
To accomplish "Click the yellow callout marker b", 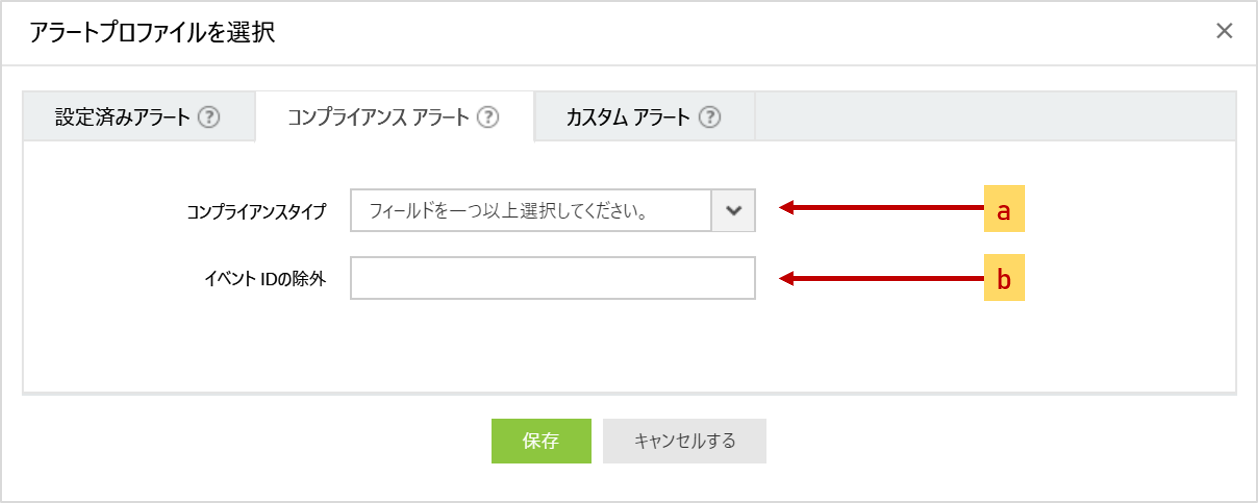I will pos(1004,280).
